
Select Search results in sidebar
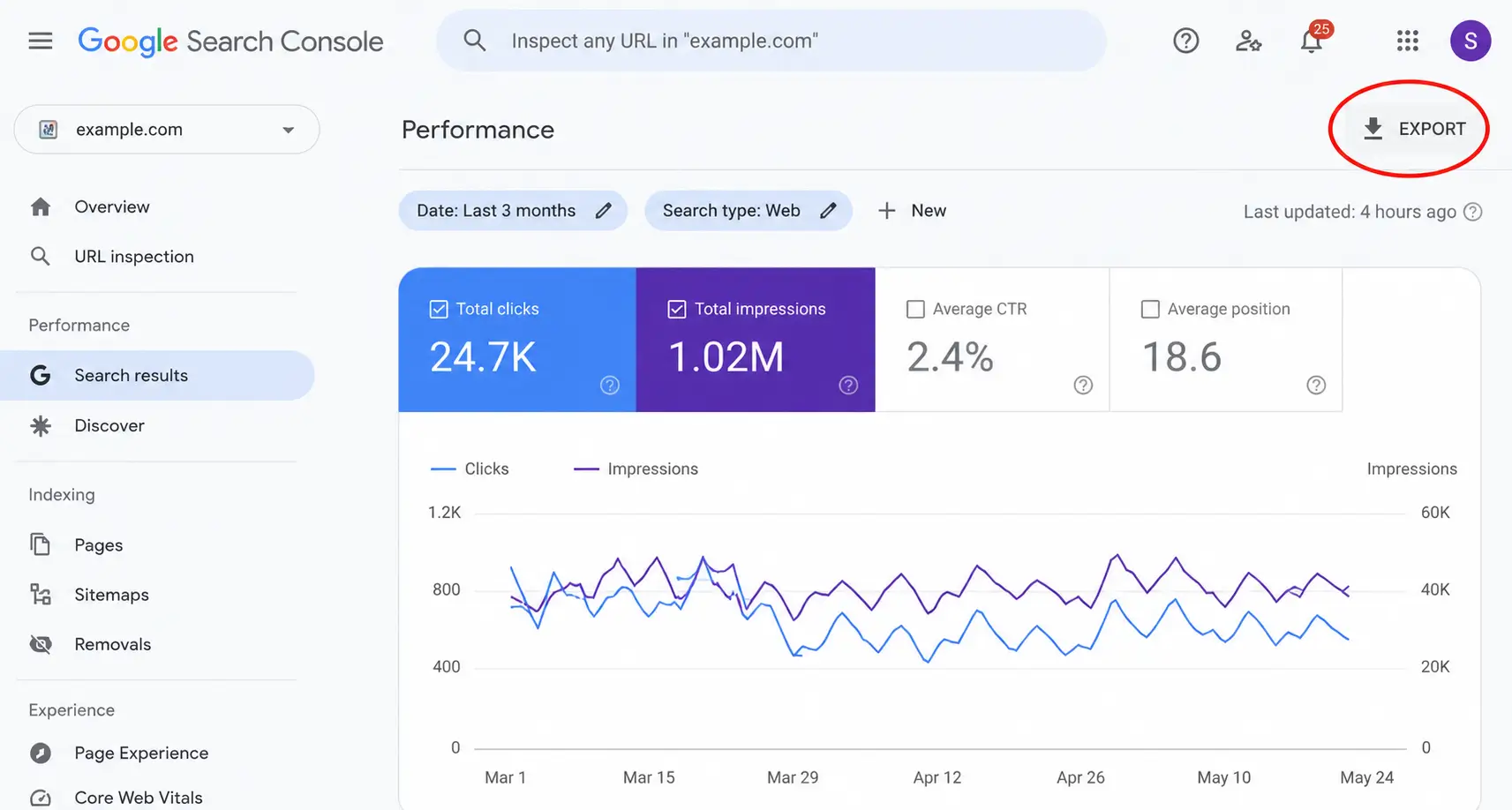[x=157, y=375]
